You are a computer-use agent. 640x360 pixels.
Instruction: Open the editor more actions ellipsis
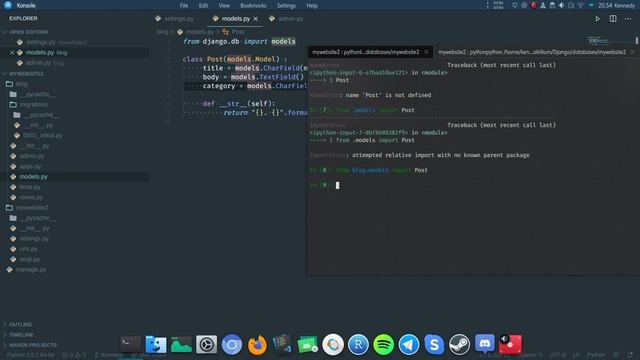[628, 19]
